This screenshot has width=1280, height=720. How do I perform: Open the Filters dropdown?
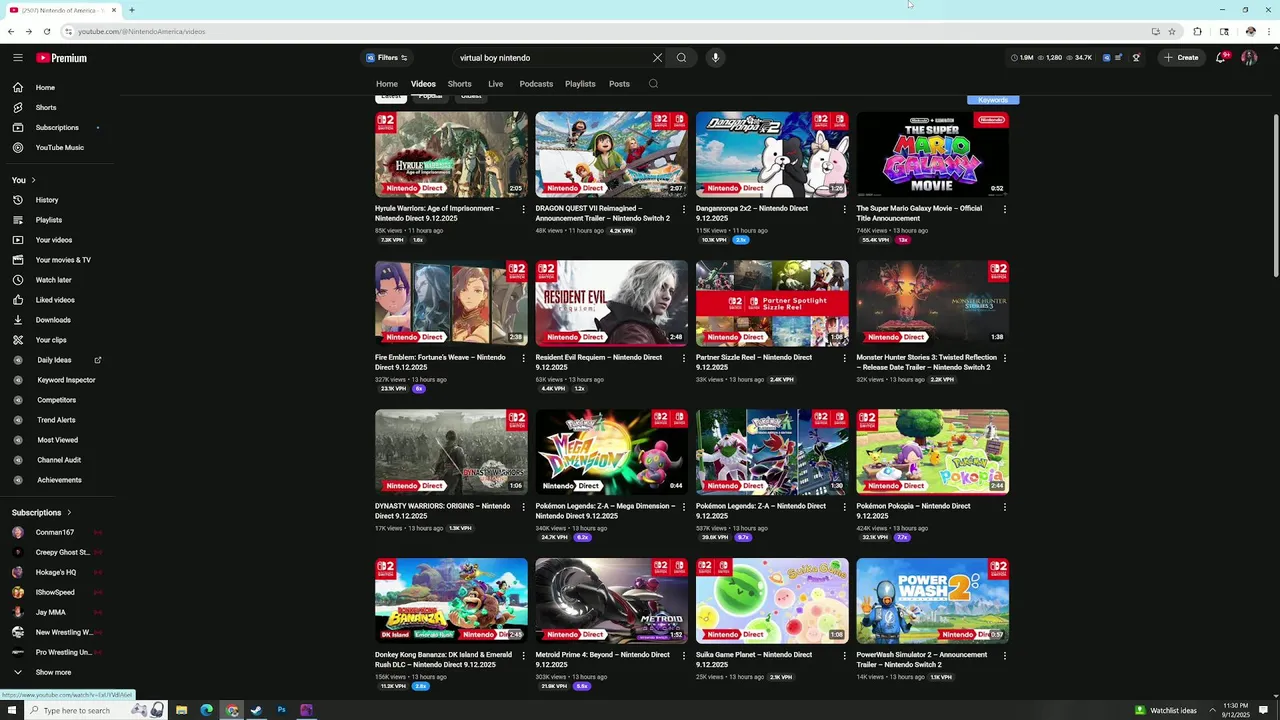(x=387, y=58)
